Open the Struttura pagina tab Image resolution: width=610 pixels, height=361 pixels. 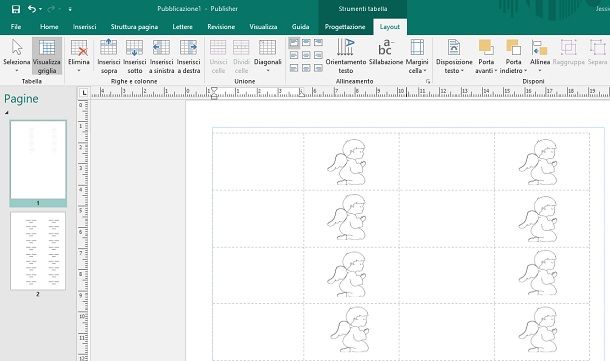(x=134, y=27)
